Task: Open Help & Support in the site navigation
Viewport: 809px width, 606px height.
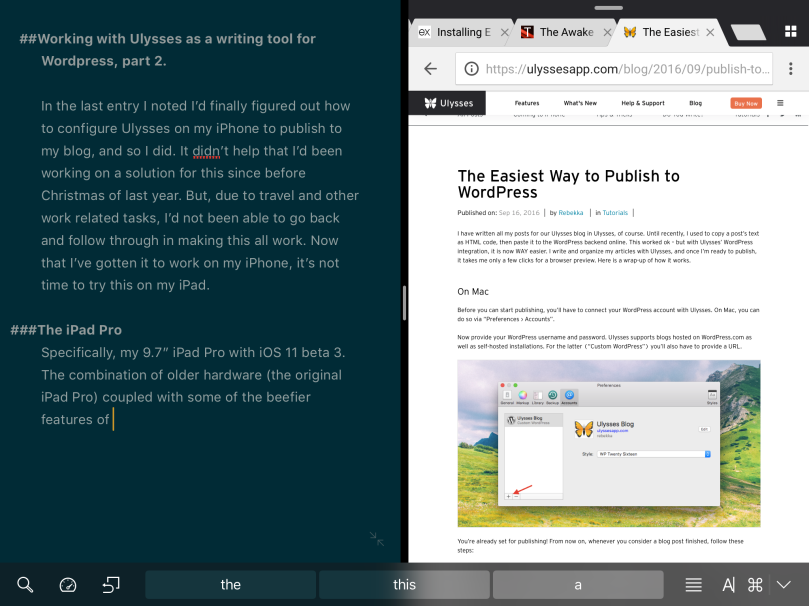Action: 643,103
